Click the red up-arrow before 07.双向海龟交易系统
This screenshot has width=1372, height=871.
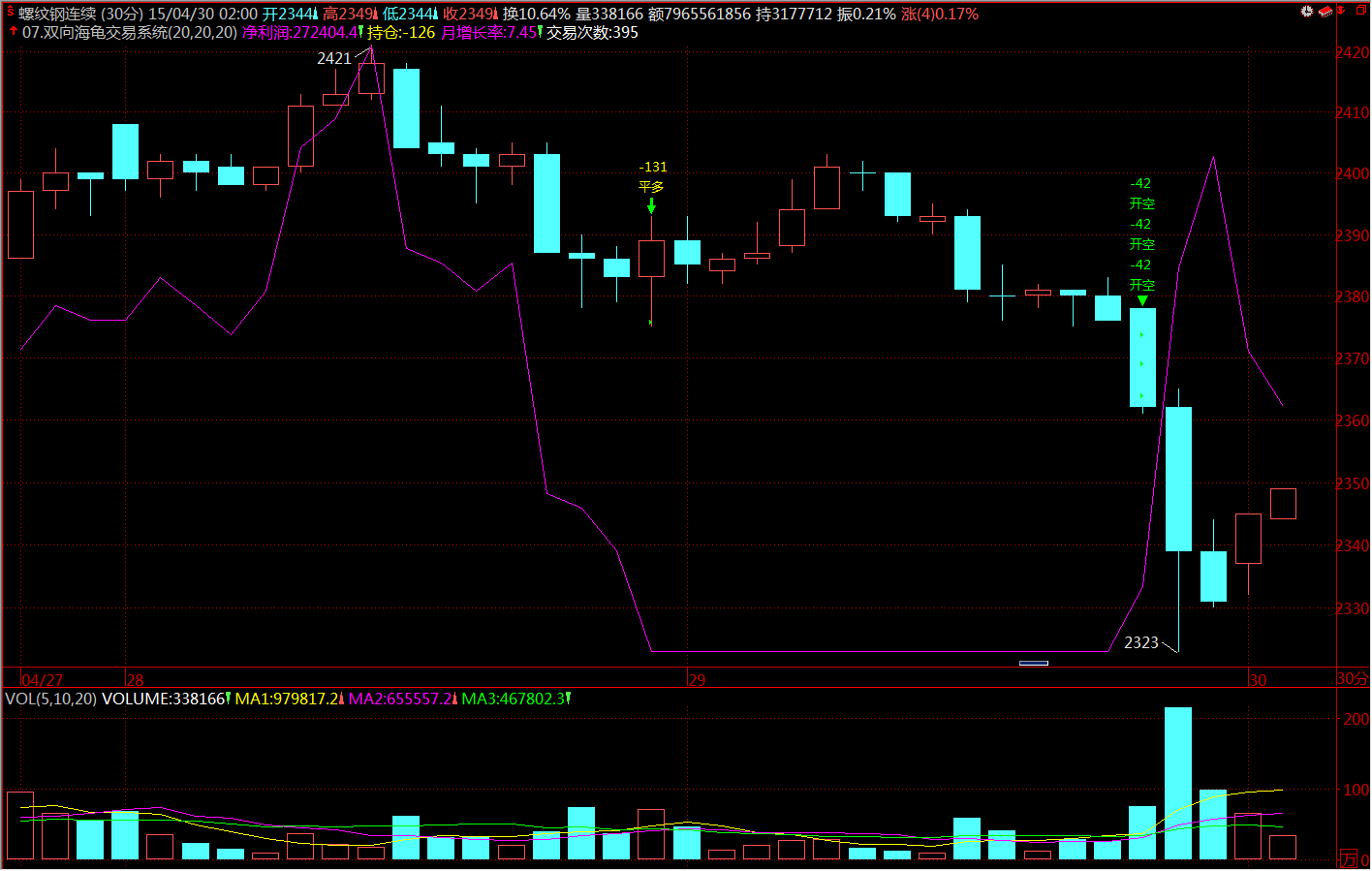point(13,31)
